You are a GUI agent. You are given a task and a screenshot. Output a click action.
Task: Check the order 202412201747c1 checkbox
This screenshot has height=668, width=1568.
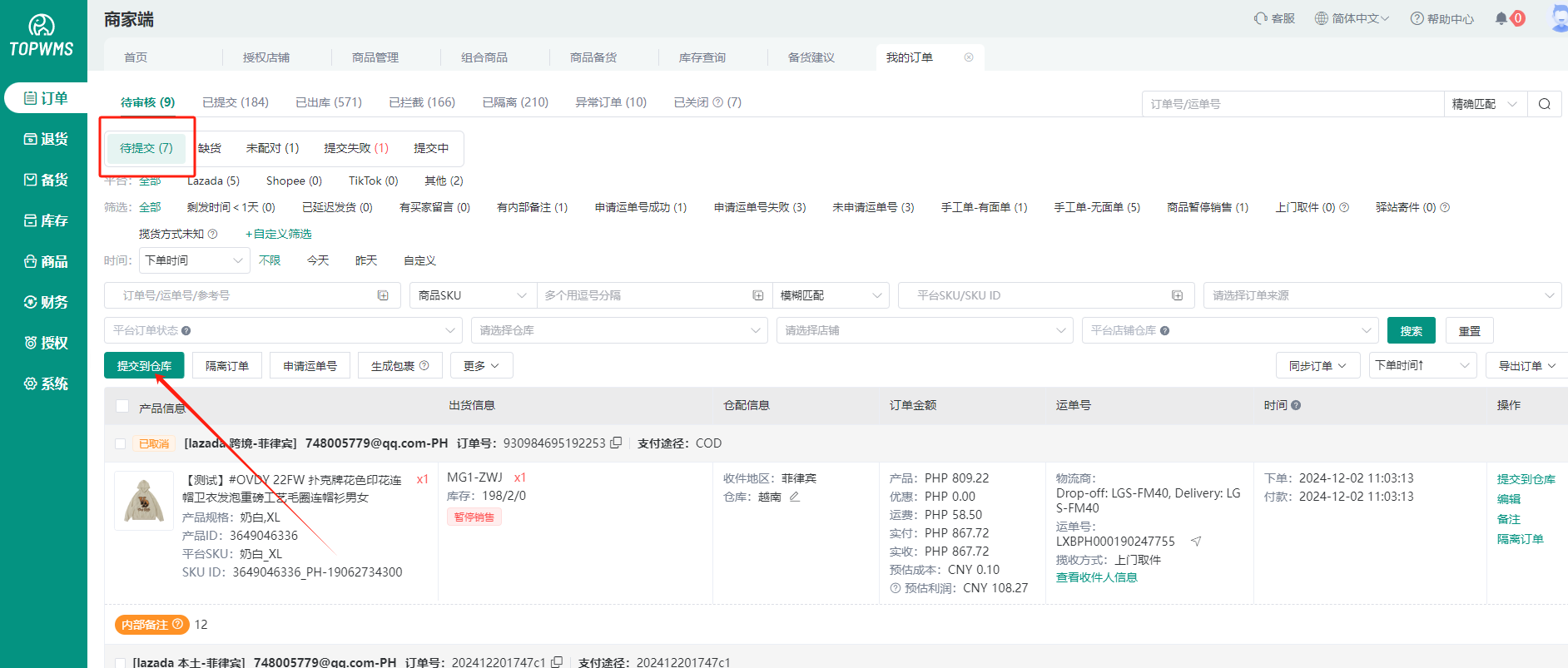121,663
